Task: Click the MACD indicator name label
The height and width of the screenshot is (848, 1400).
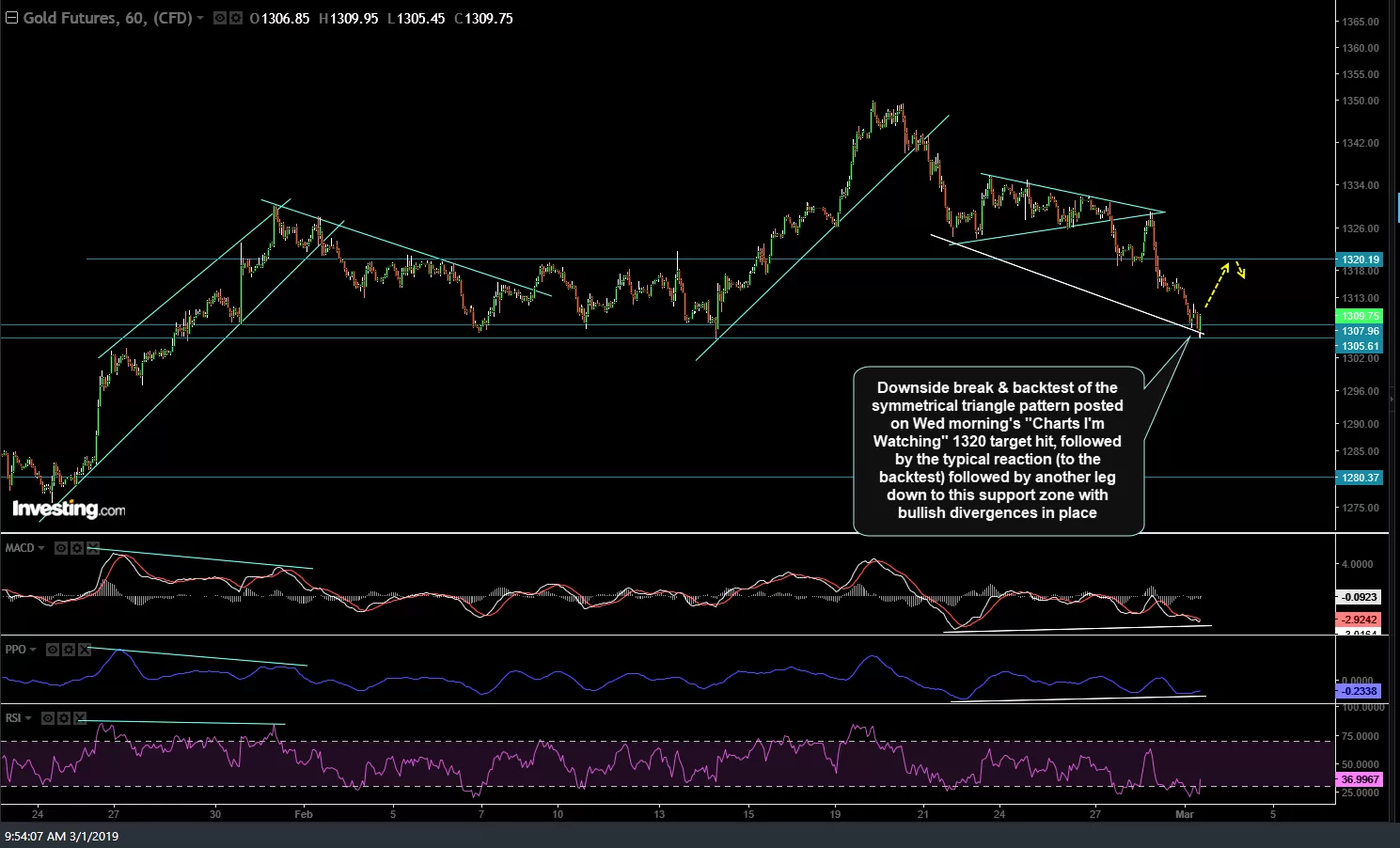Action: (x=20, y=548)
